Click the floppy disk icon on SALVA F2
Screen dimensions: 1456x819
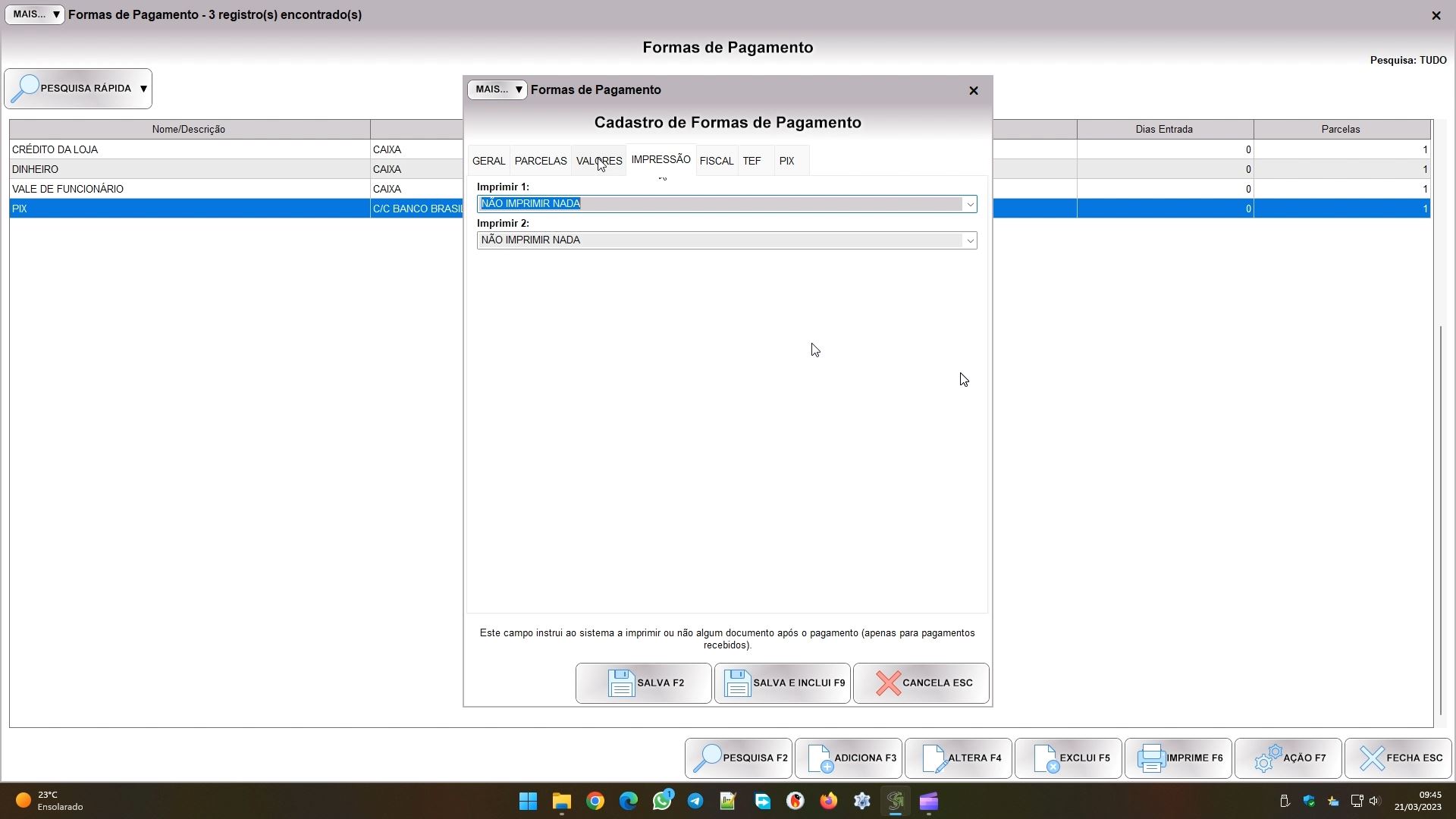[x=621, y=683]
